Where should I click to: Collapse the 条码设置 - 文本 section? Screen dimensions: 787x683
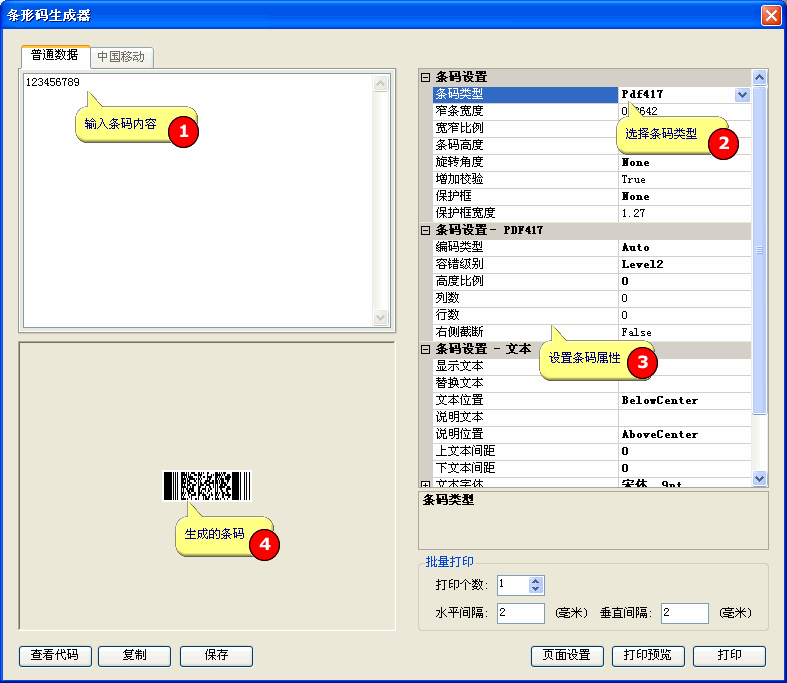pos(425,349)
